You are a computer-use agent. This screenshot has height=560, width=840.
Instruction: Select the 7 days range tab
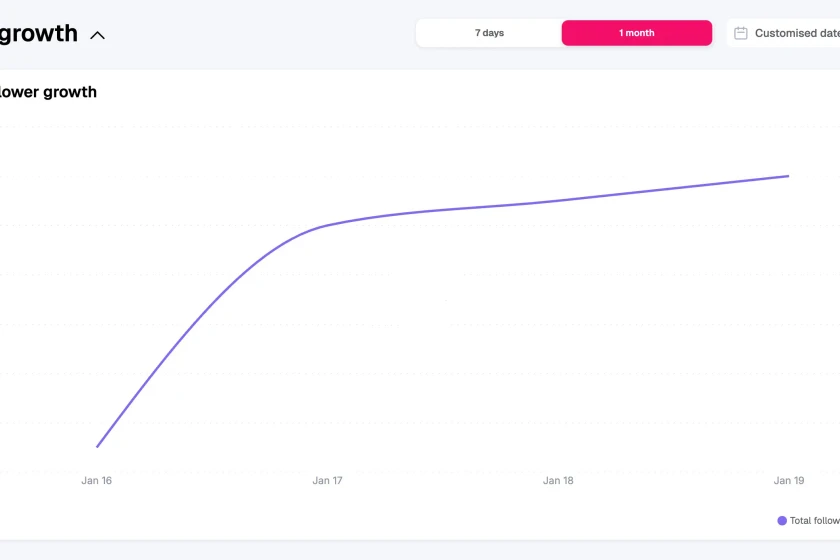(489, 33)
